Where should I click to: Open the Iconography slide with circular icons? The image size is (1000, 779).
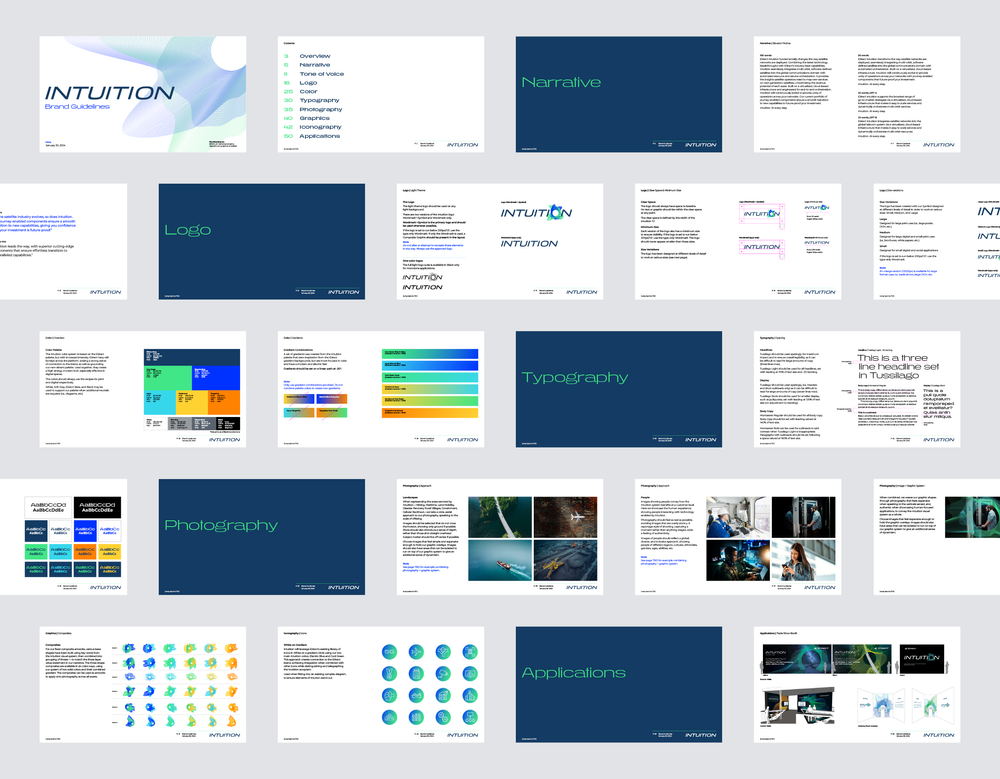pyautogui.click(x=381, y=684)
